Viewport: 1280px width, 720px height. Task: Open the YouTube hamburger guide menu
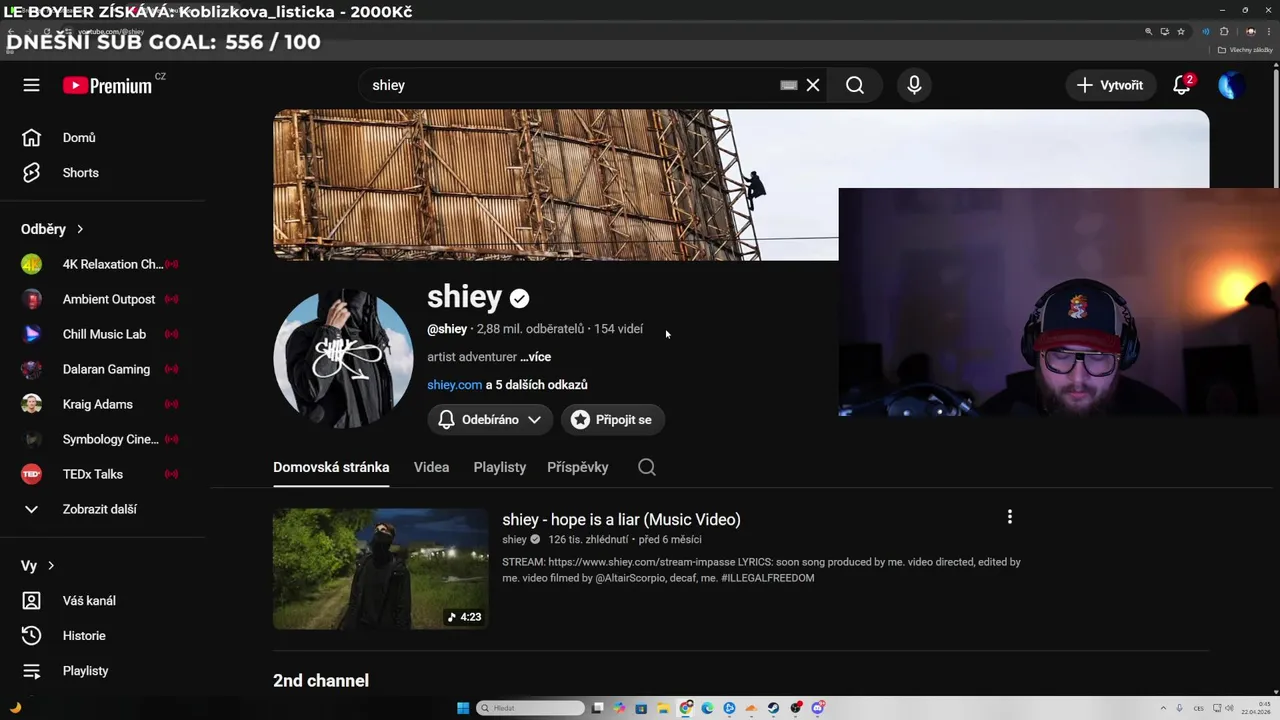tap(31, 85)
